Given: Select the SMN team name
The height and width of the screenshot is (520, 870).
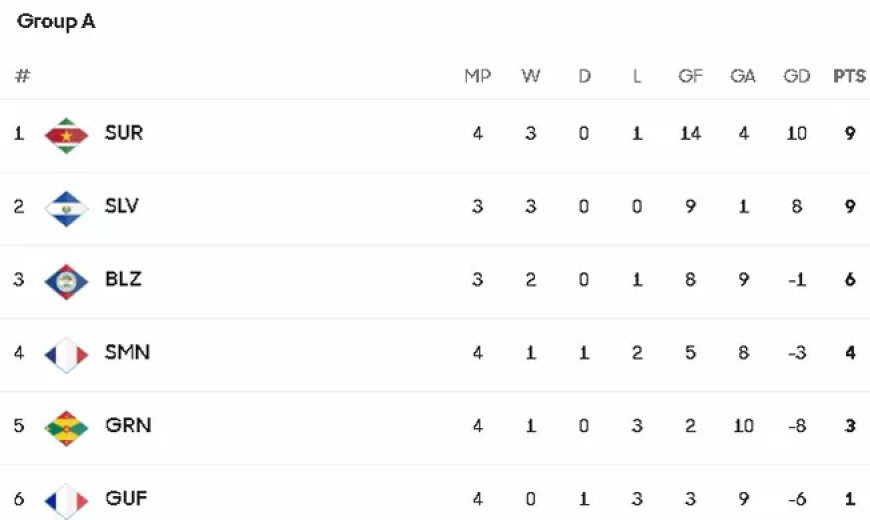Looking at the screenshot, I should pos(127,353).
